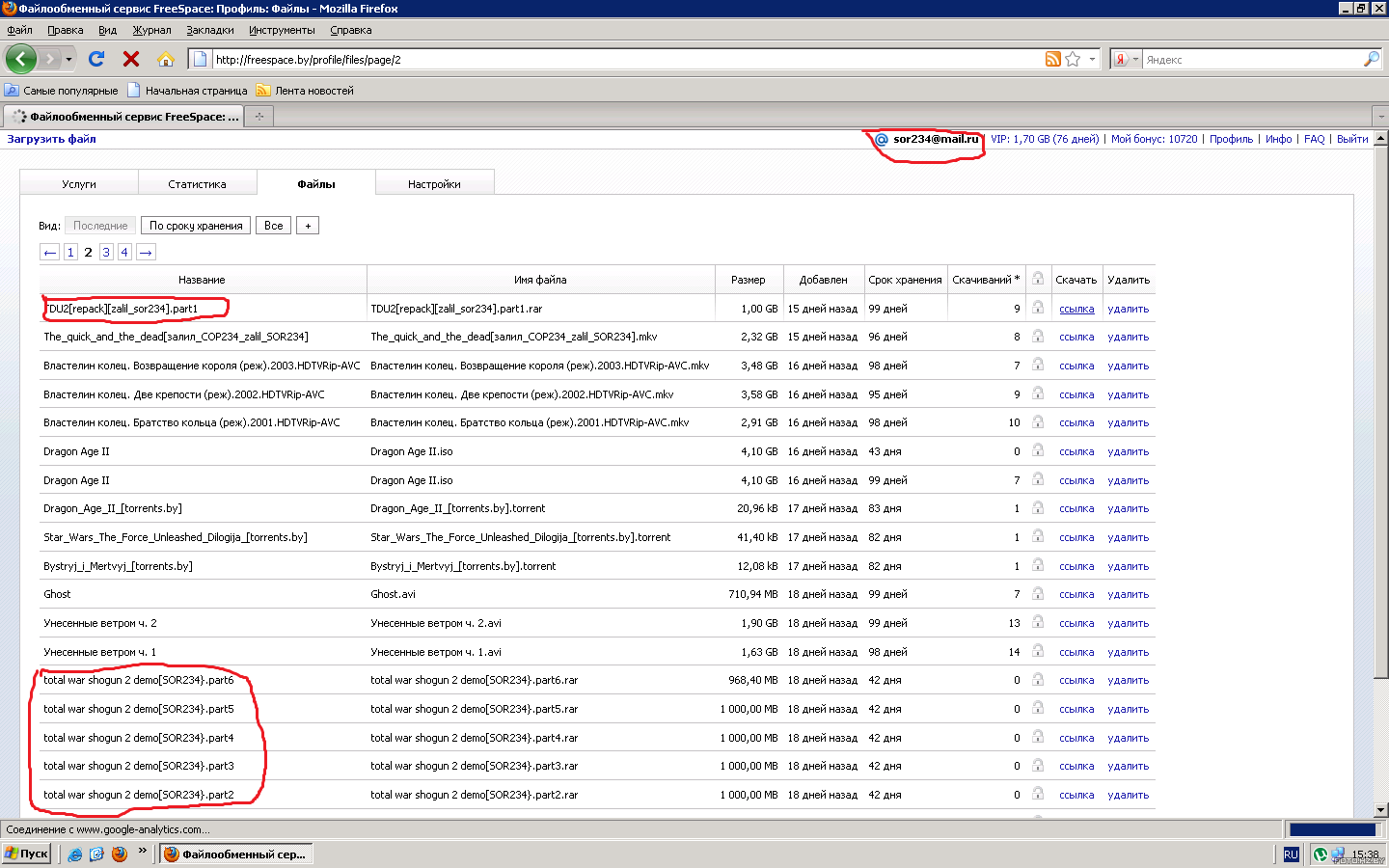1389x868 pixels.
Task: Open the Home page icon
Action: pyautogui.click(x=166, y=59)
